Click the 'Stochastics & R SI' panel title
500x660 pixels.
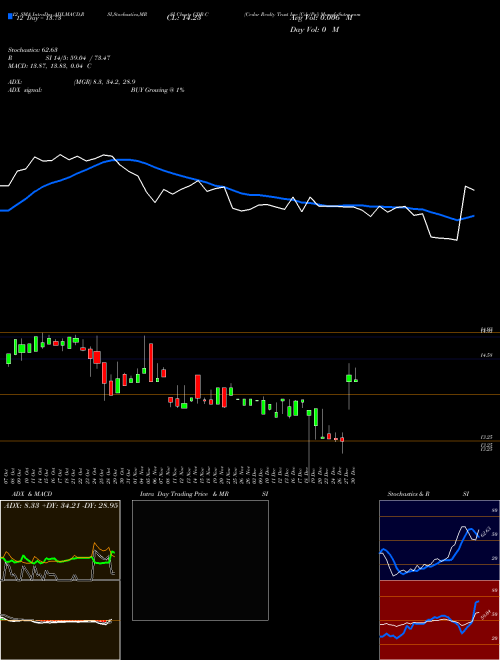[x=428, y=494]
